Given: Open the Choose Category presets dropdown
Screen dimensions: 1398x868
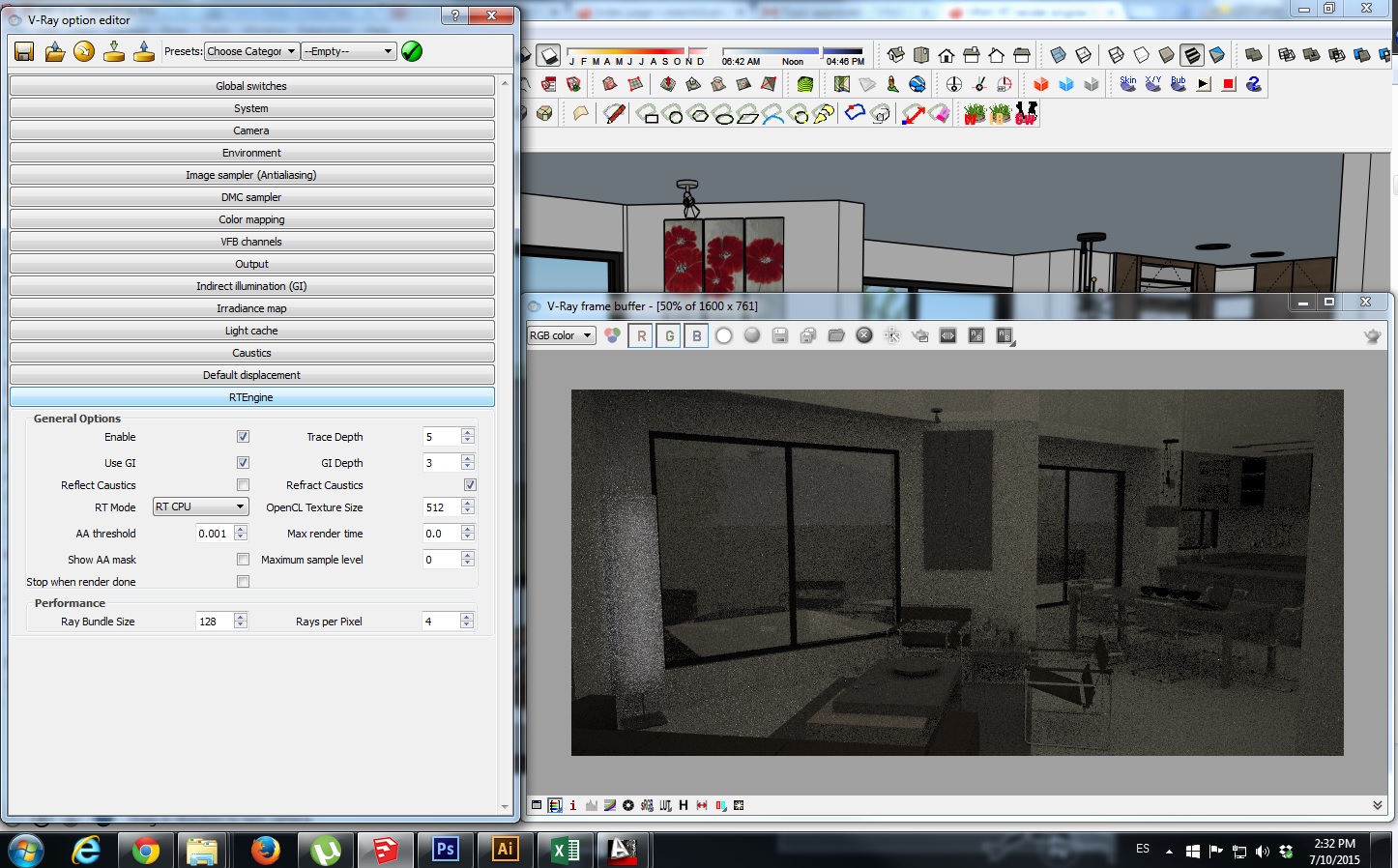Looking at the screenshot, I should (251, 51).
